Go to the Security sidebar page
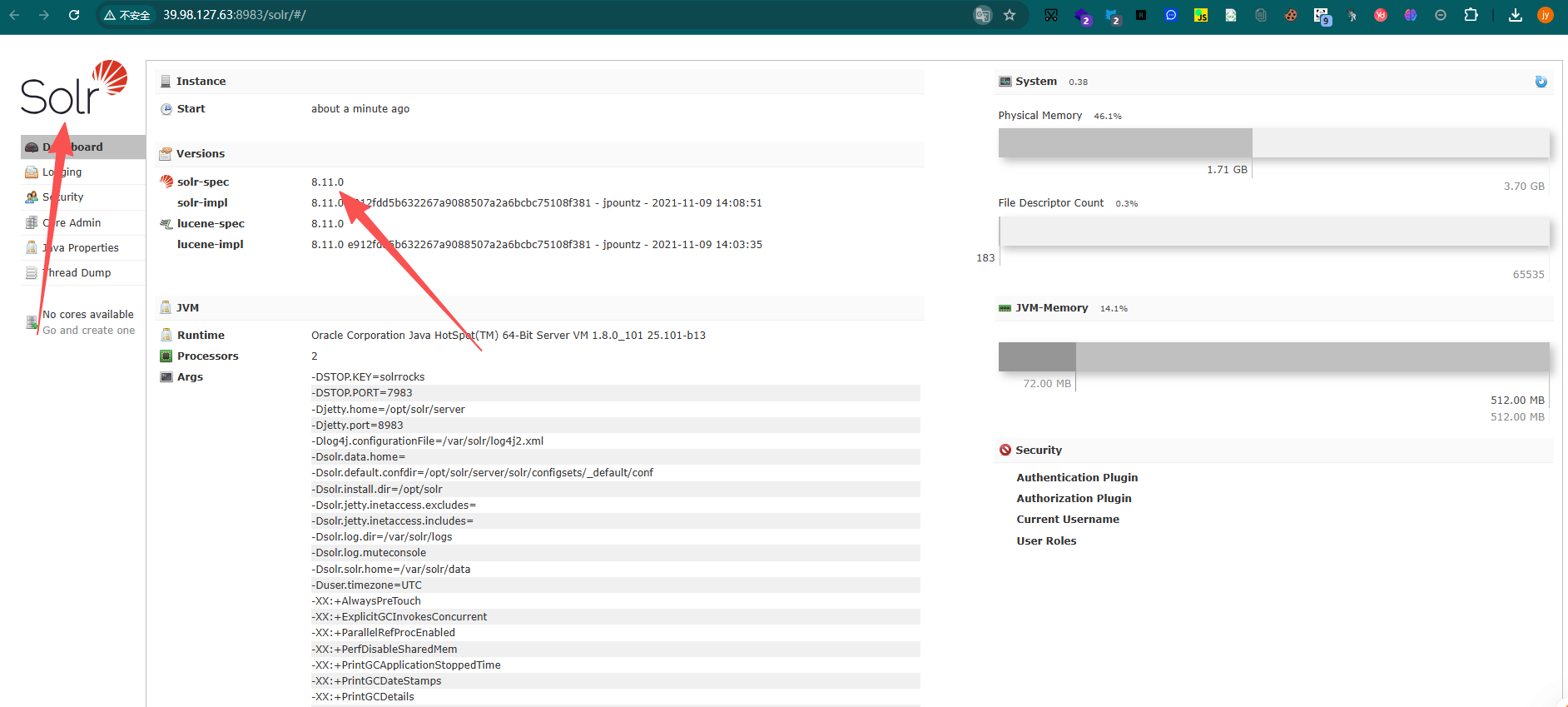The width and height of the screenshot is (1568, 707). [63, 197]
